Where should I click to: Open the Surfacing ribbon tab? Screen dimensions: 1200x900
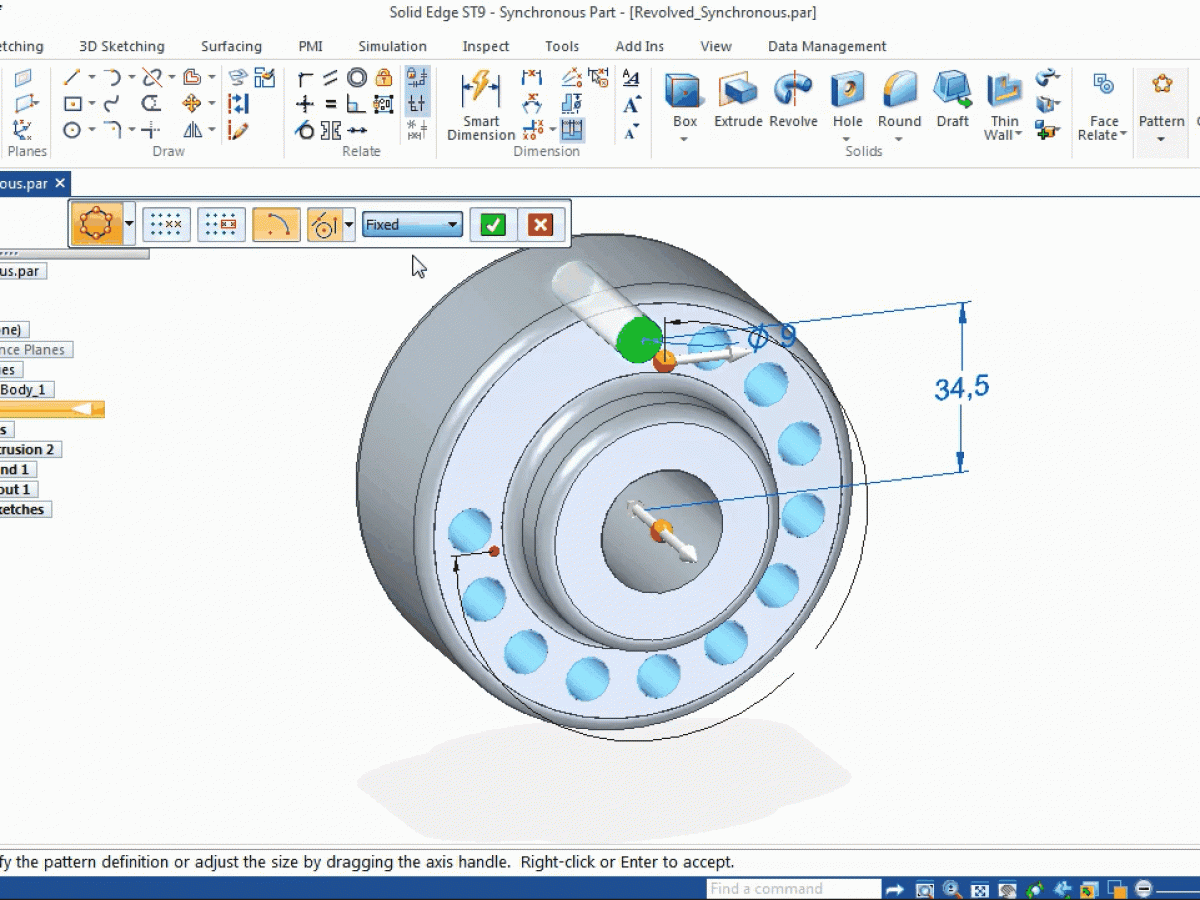tap(231, 46)
